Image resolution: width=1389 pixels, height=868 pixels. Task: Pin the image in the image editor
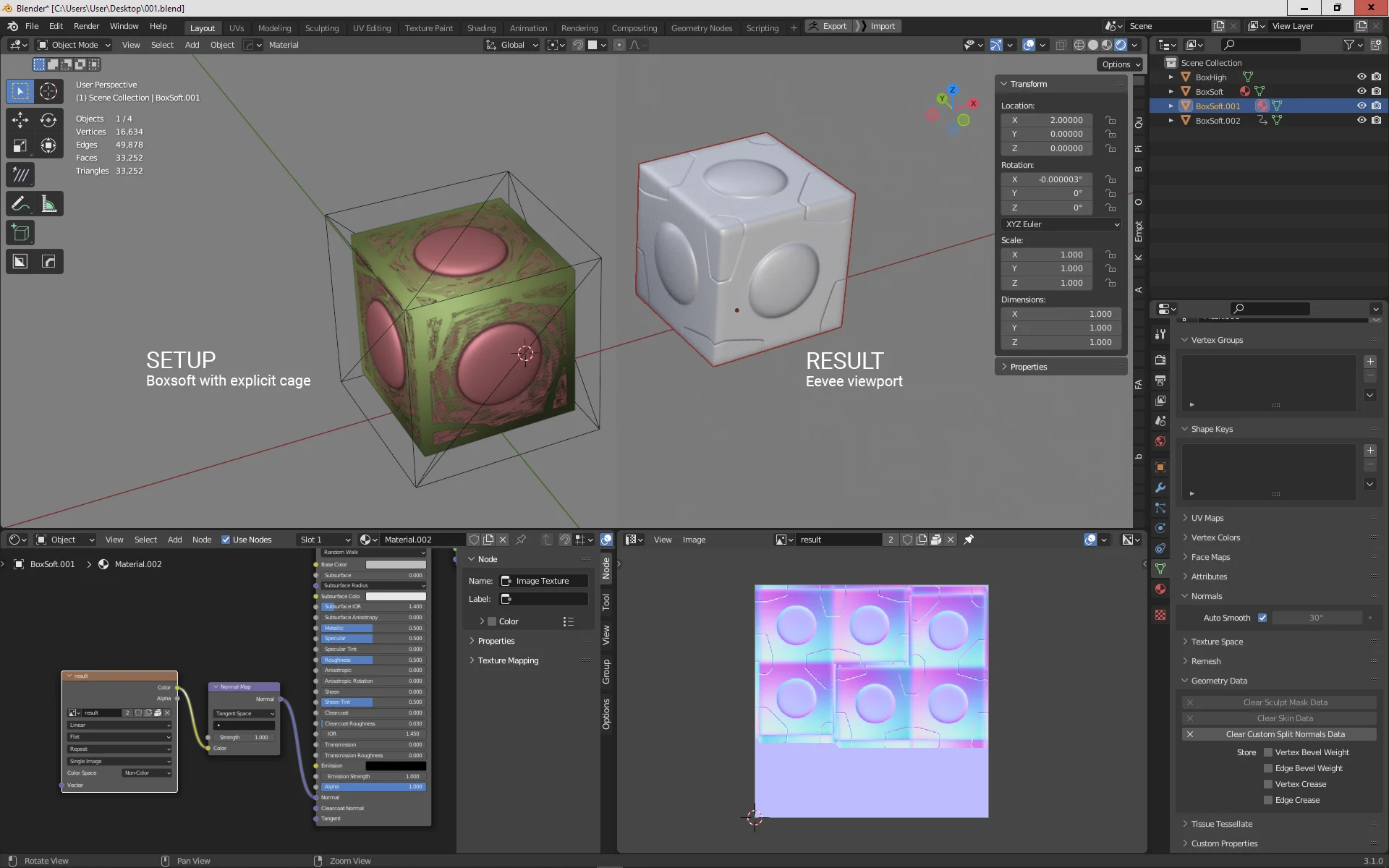(969, 540)
